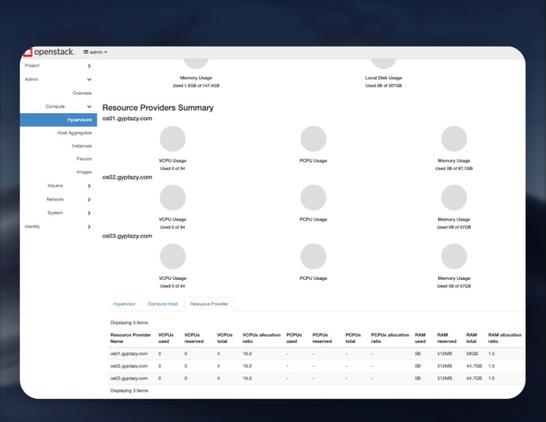Screen dimensions: 546x422
Task: Click the os03.gyptazy.com summary heading
Action: (127, 236)
